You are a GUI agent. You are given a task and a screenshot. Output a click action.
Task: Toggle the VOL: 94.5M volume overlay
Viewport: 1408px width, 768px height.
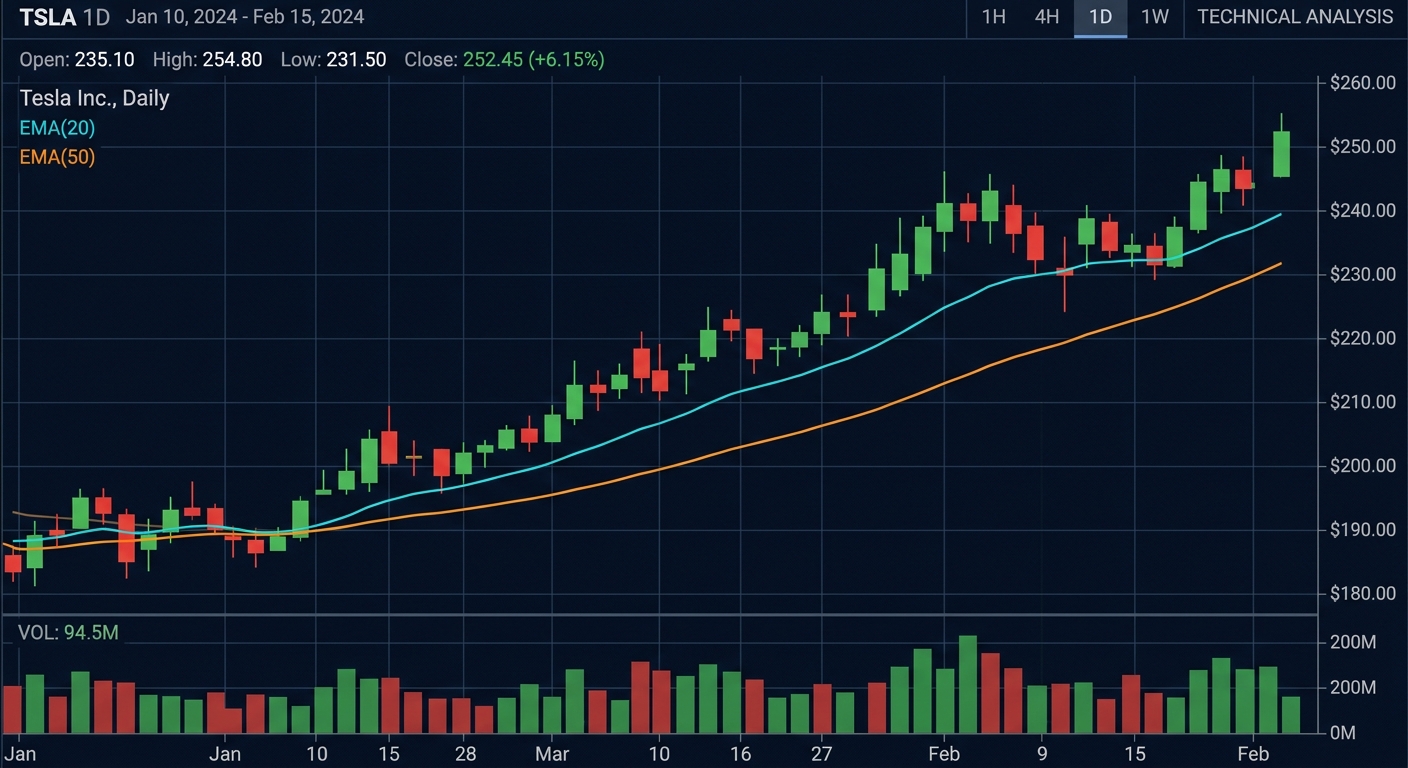[x=70, y=632]
